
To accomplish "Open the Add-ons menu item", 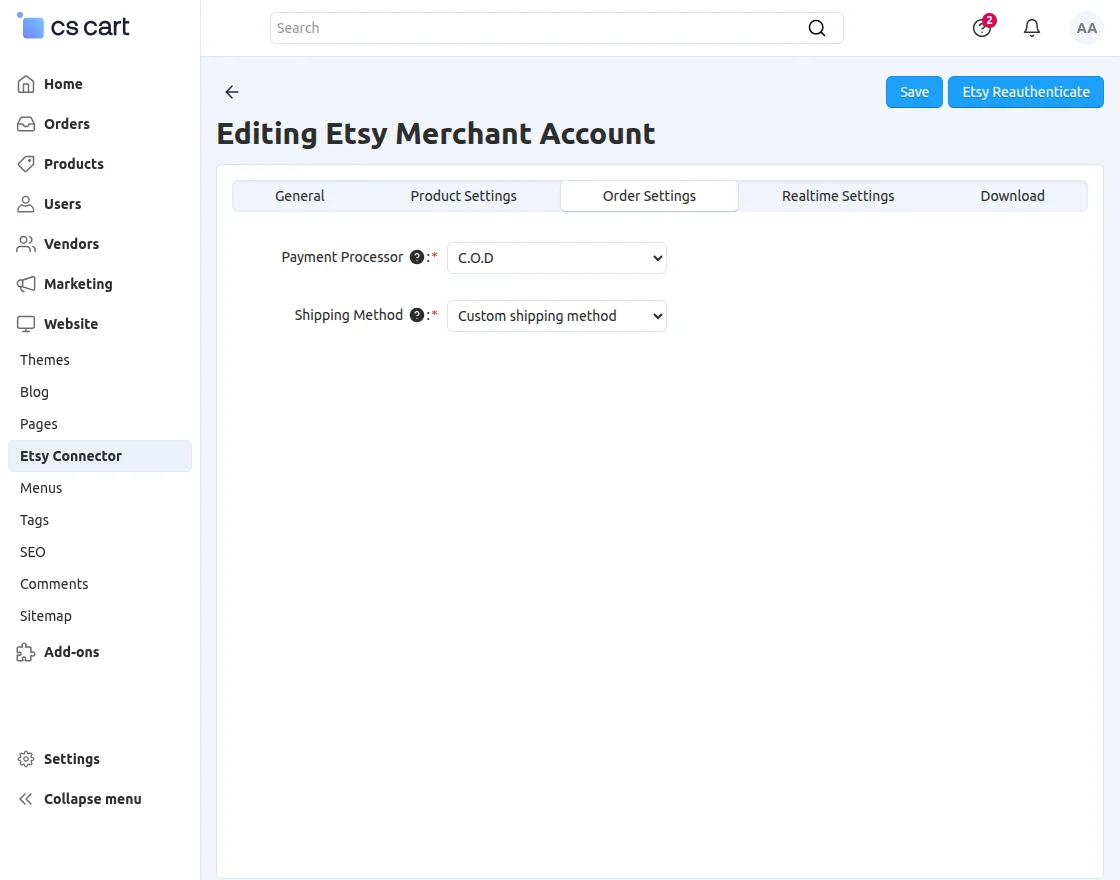I will 71,652.
